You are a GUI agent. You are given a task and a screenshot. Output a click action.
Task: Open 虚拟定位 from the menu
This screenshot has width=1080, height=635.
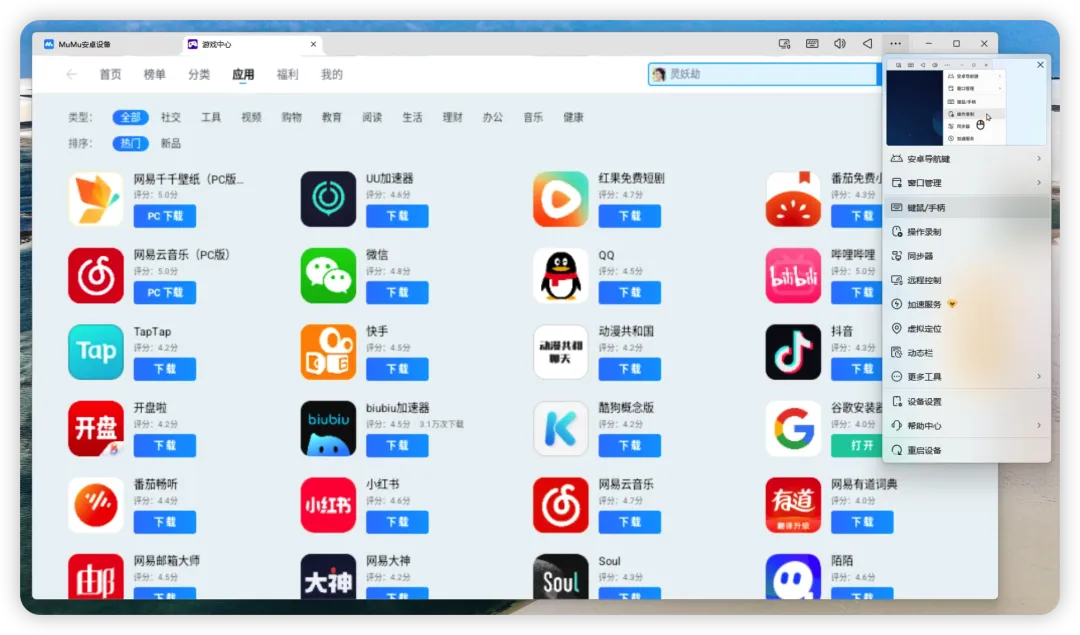coord(967,329)
